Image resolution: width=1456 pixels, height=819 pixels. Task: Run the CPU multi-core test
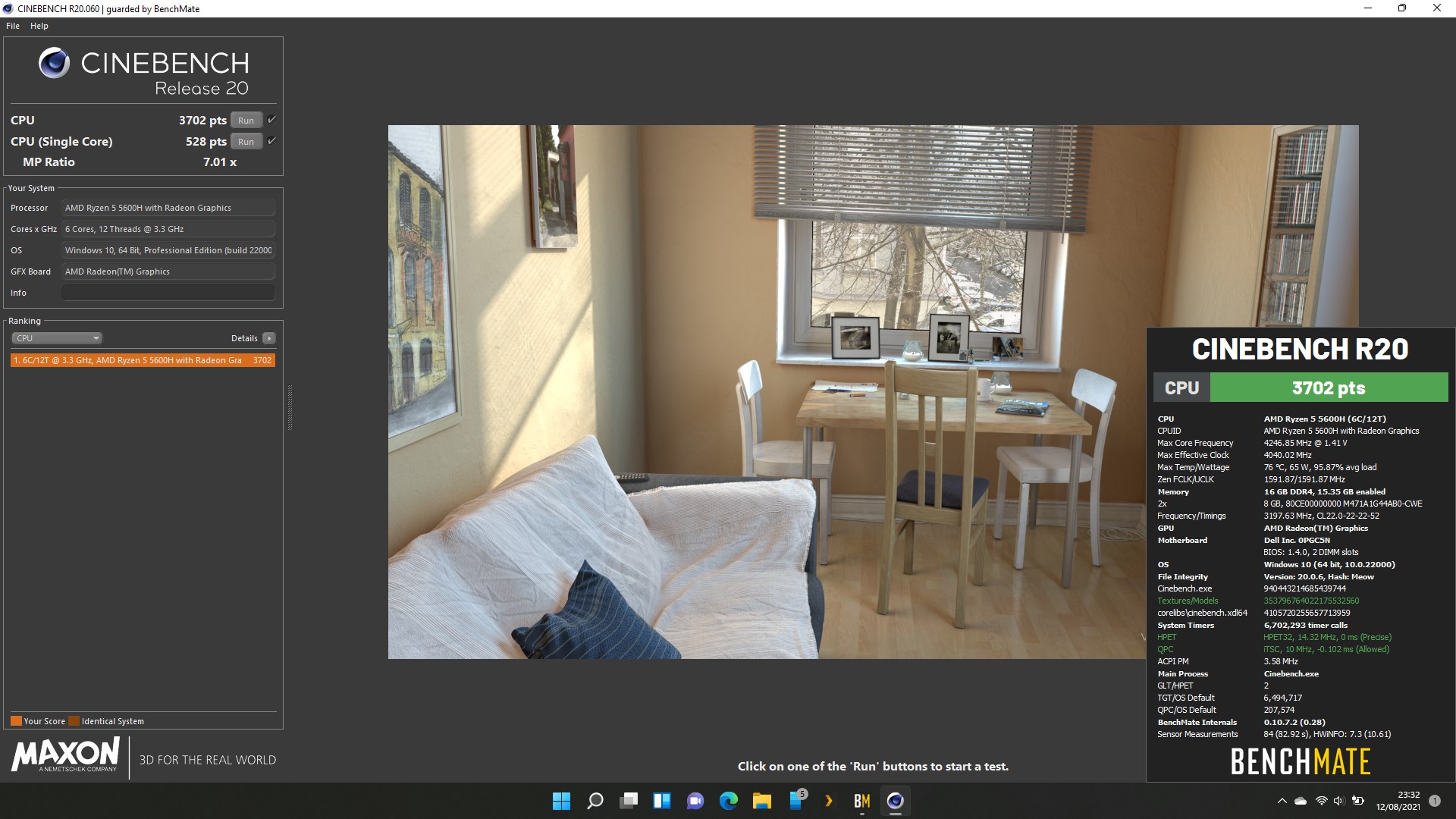point(246,121)
